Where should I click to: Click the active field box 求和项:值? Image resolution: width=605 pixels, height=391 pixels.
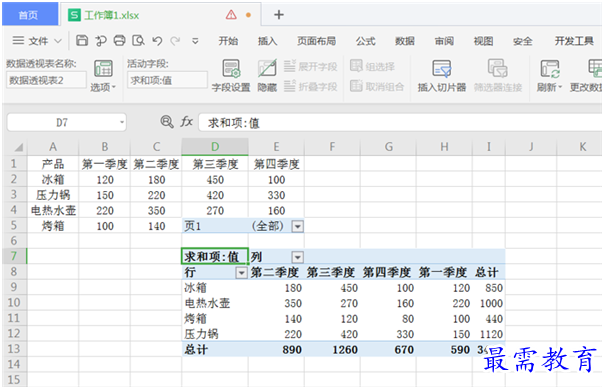coord(167,80)
